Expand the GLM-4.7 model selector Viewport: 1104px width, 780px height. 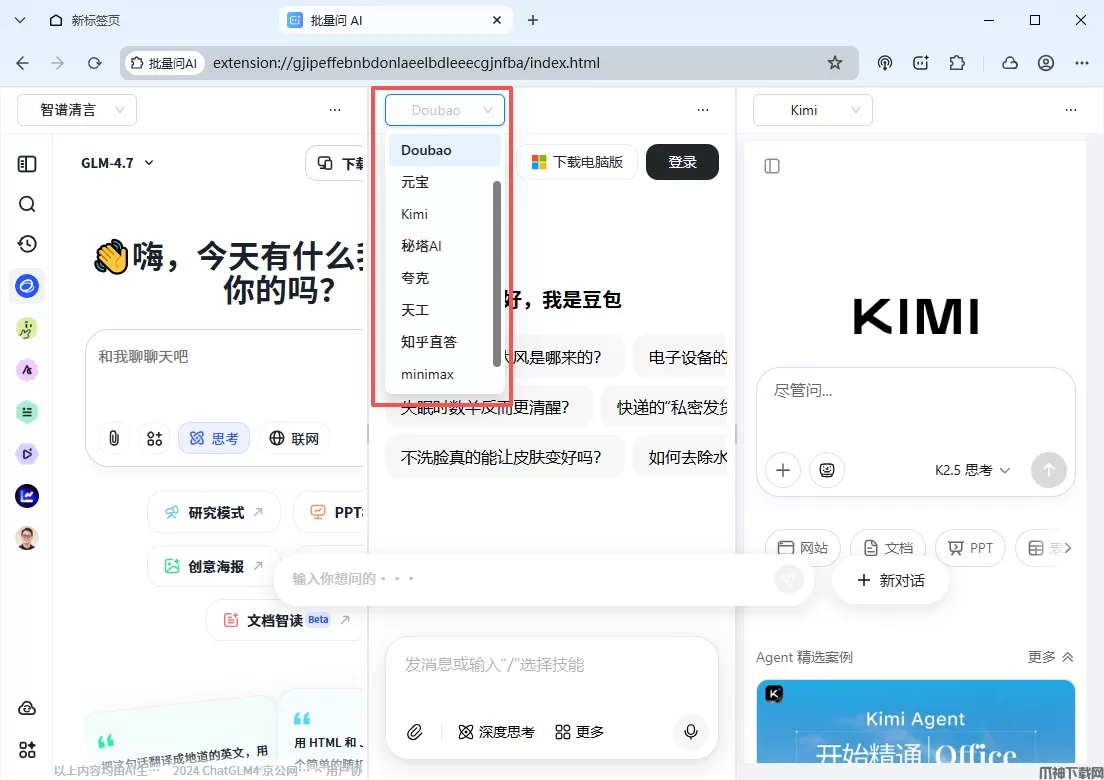click(117, 163)
